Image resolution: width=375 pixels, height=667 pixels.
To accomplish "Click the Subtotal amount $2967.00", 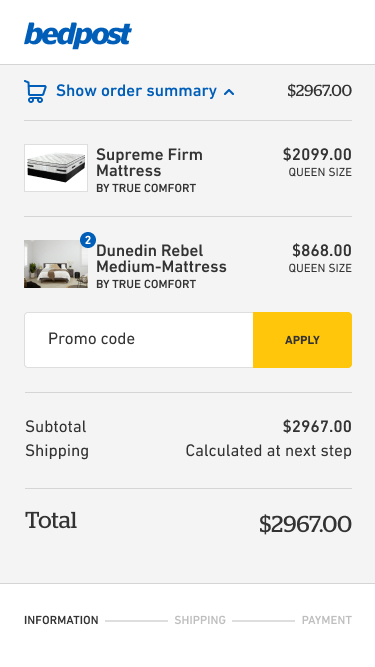I will point(317,427).
